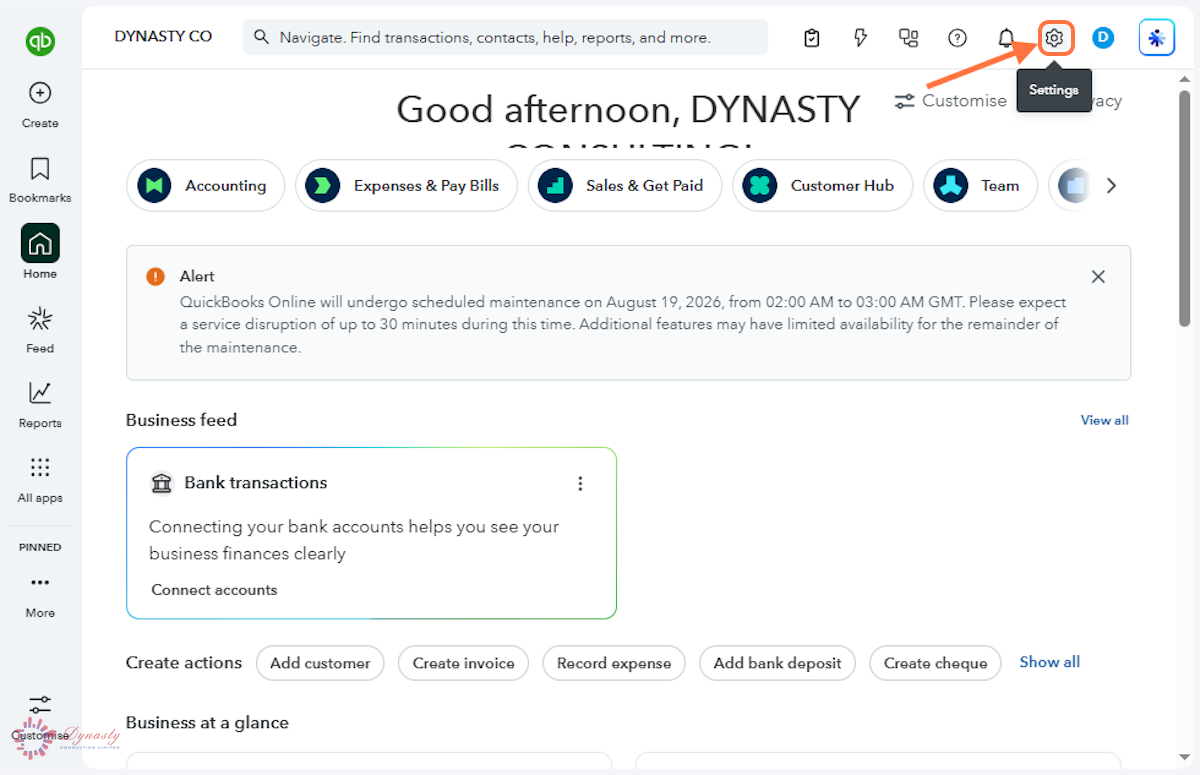Open Feed in the sidebar
Screen dimensions: 1200x775
click(x=40, y=330)
